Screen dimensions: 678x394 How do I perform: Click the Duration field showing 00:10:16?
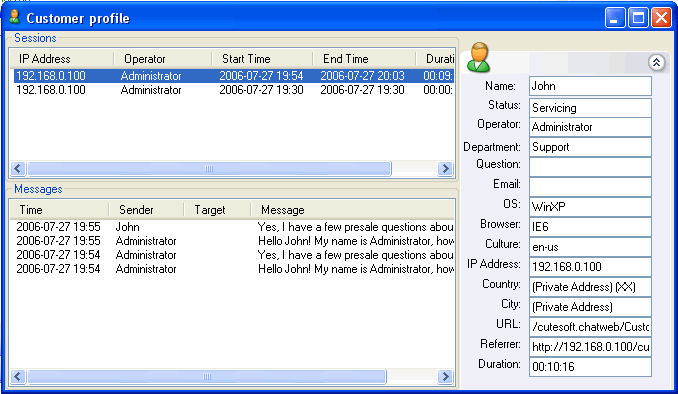coord(590,367)
